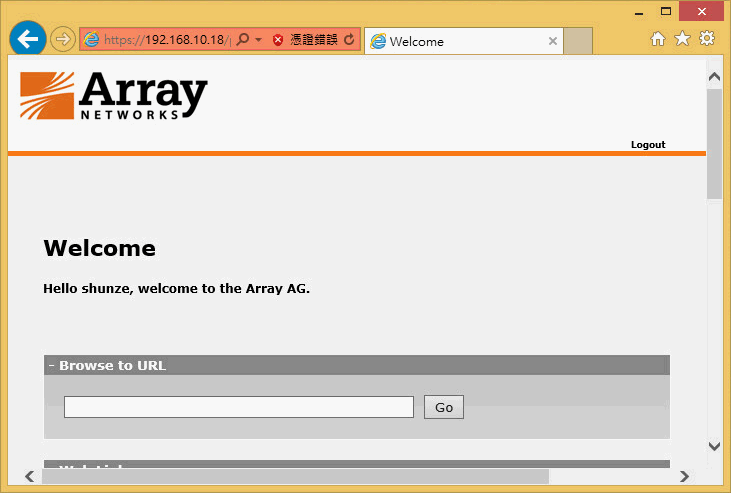This screenshot has width=731, height=493.
Task: Click the page refresh icon
Action: 349,39
